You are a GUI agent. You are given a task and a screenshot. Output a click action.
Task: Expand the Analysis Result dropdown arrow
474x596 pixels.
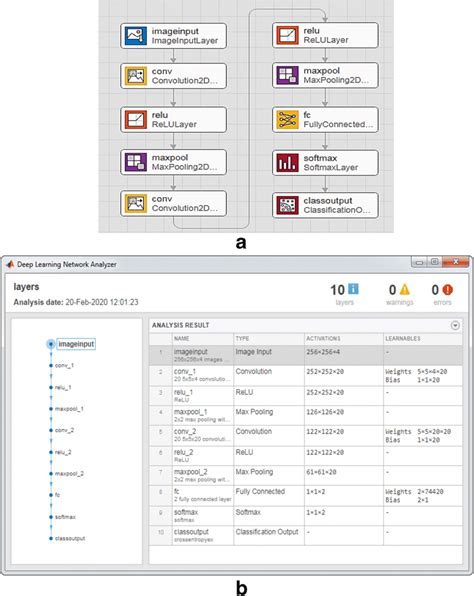point(455,325)
